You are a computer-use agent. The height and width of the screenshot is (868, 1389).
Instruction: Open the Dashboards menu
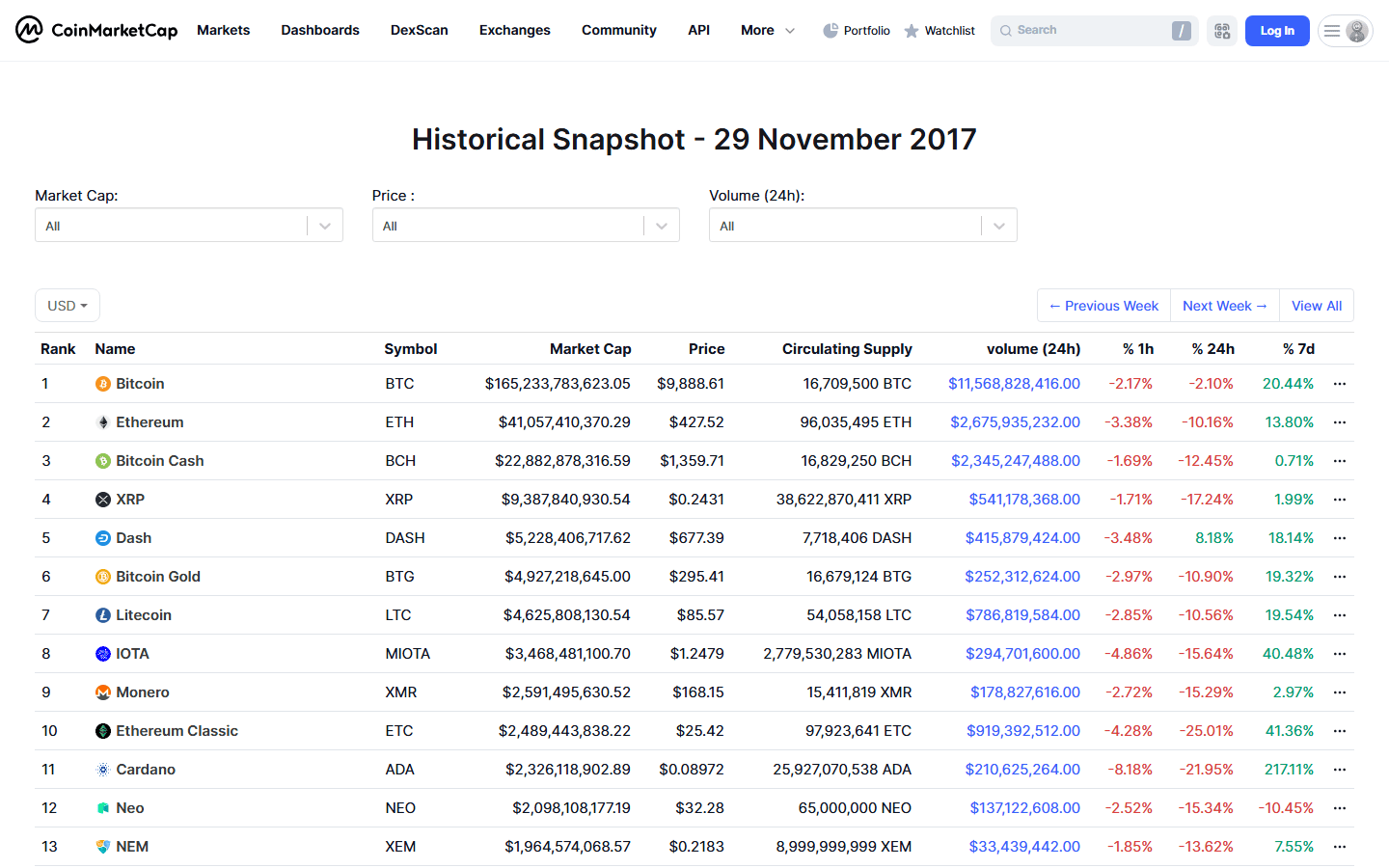(x=320, y=31)
